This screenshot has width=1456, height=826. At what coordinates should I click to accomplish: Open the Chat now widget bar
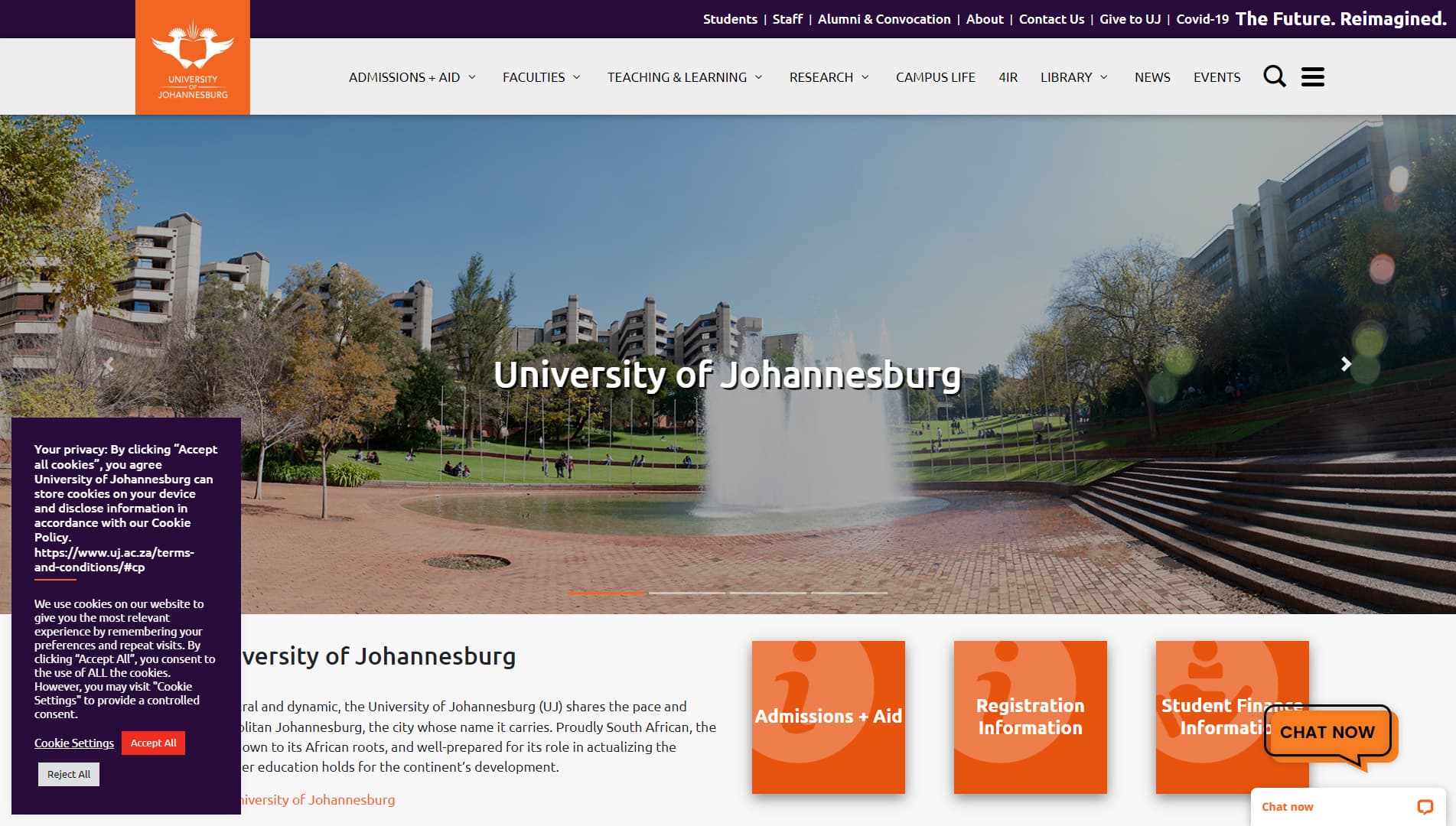pos(1348,807)
